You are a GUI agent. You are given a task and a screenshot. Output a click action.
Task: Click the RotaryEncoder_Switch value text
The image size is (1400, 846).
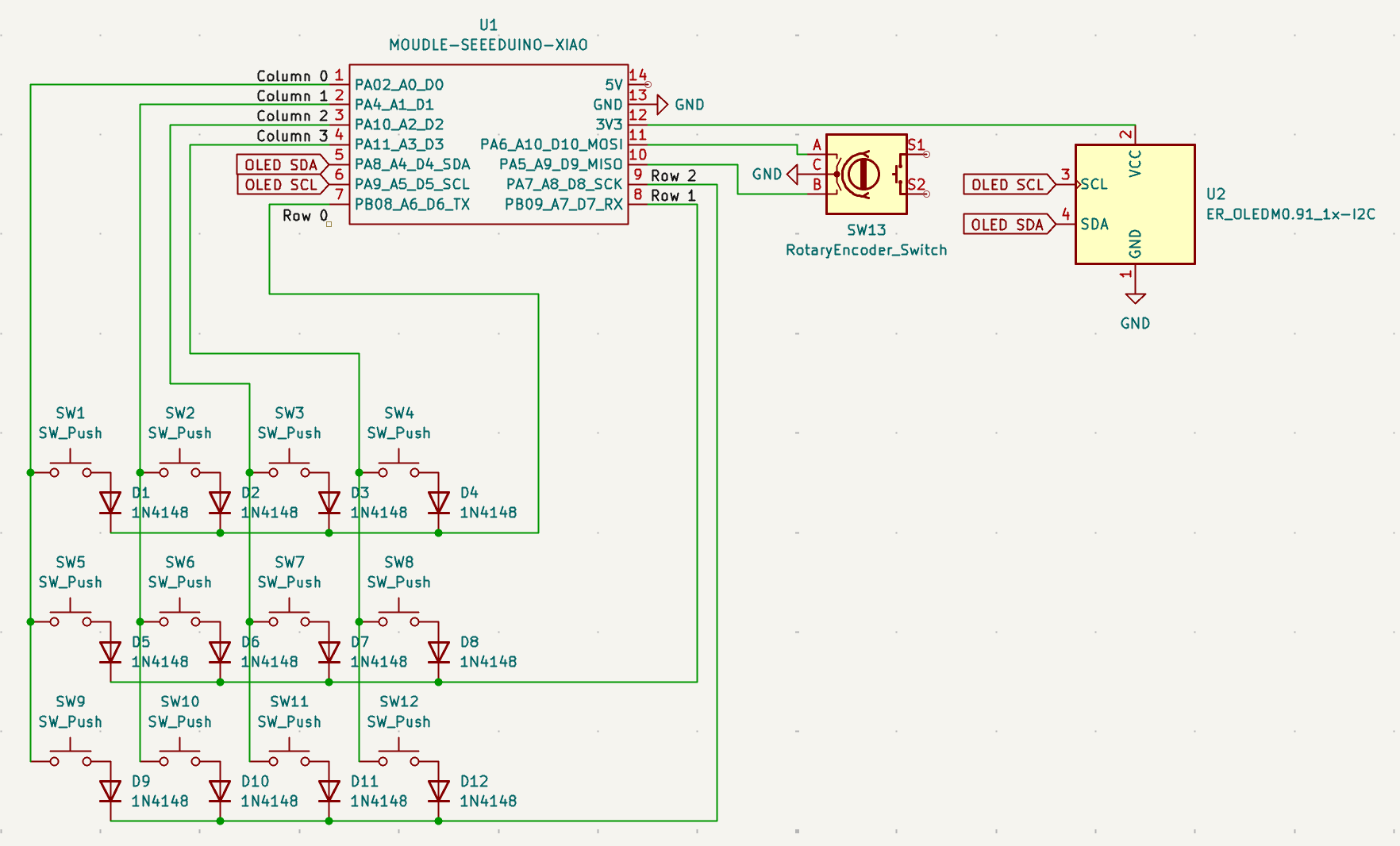[x=867, y=250]
